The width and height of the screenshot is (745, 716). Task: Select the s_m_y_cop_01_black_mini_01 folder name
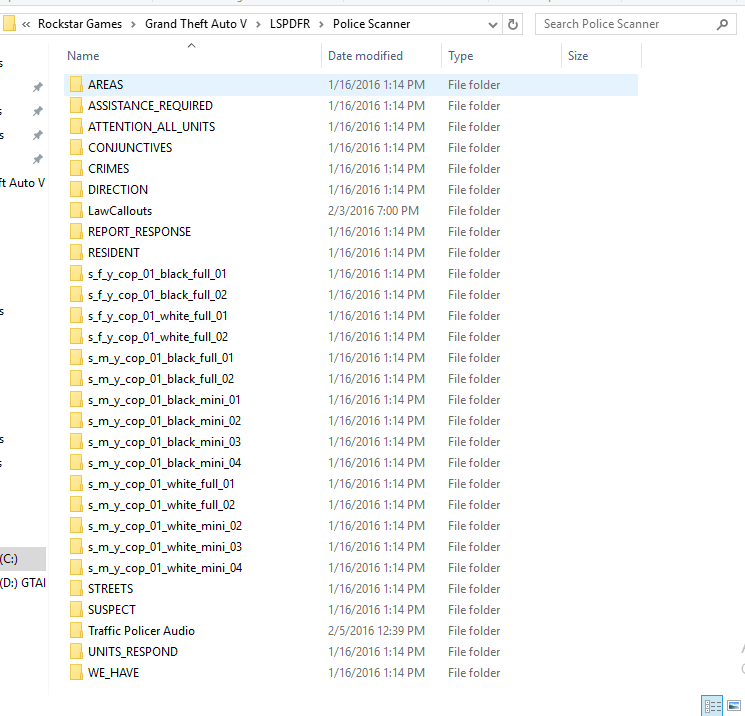point(164,400)
